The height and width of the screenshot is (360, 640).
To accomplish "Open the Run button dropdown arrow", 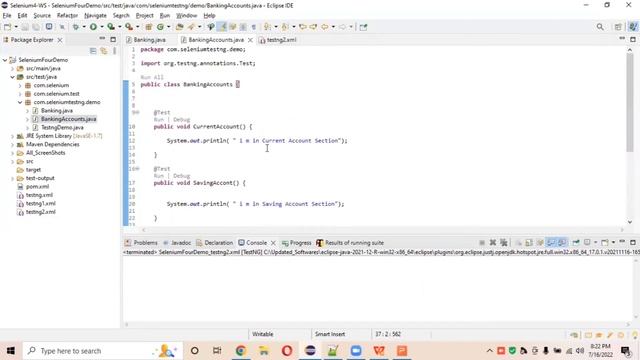I will [102, 27].
